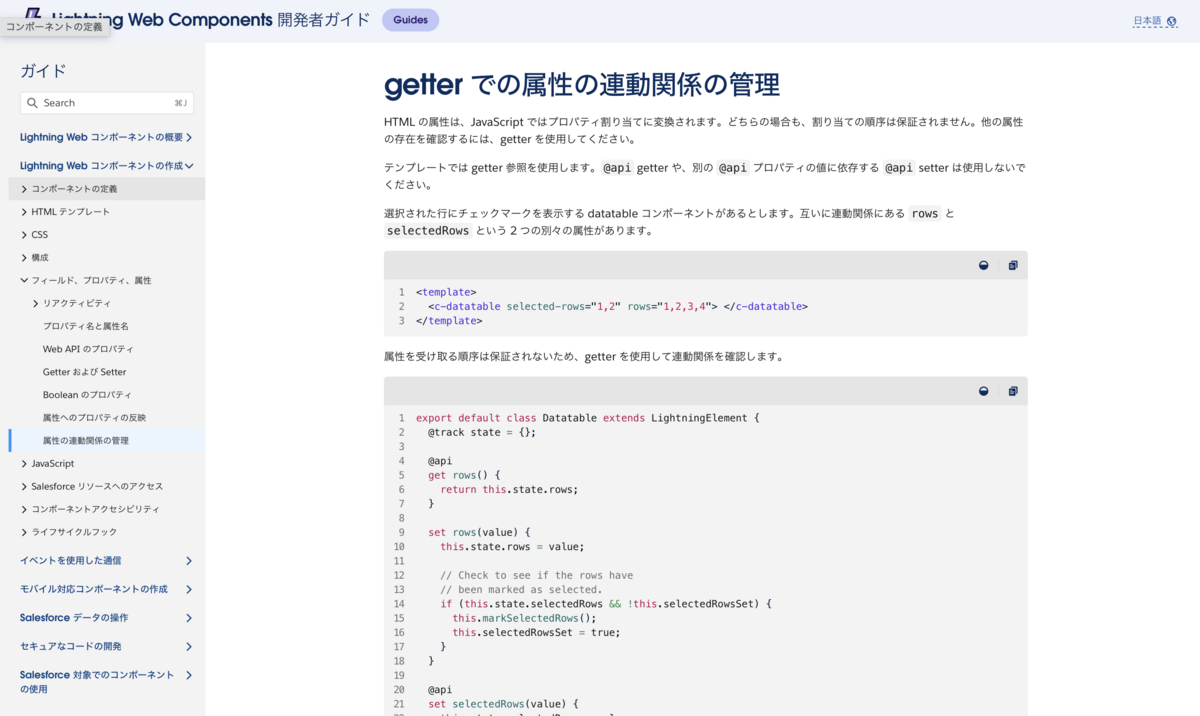Image resolution: width=1200 pixels, height=716 pixels.
Task: Toggle the theme icon on the template code block
Action: 984,265
